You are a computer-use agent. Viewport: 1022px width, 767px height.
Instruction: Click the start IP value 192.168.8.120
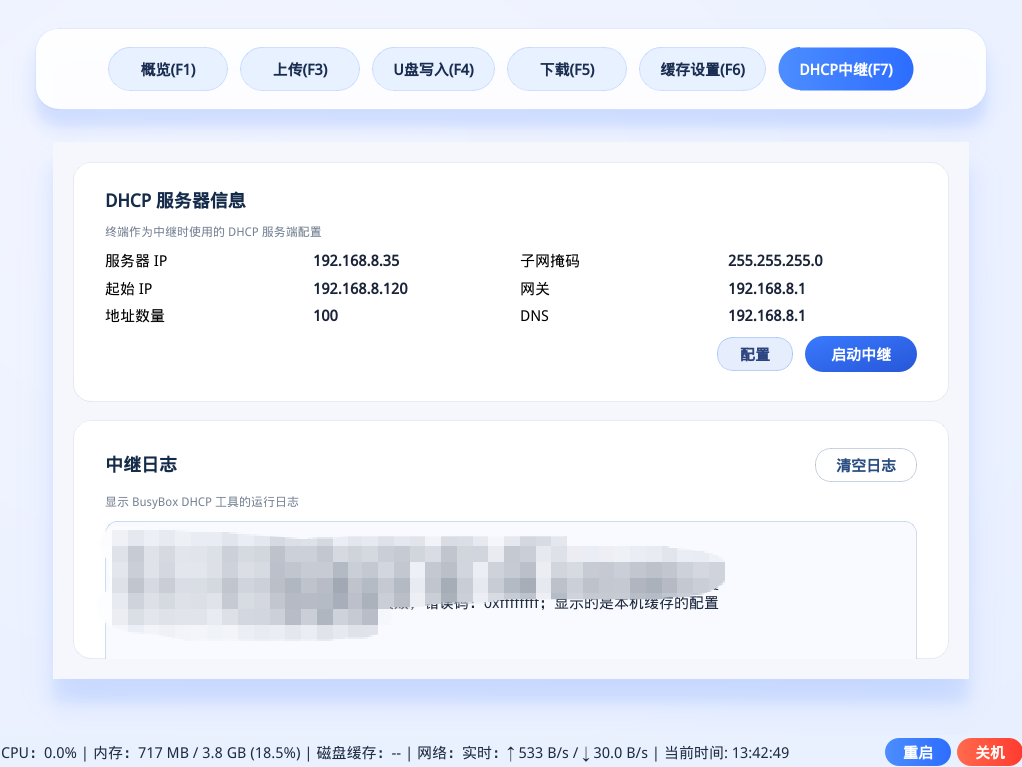[360, 289]
